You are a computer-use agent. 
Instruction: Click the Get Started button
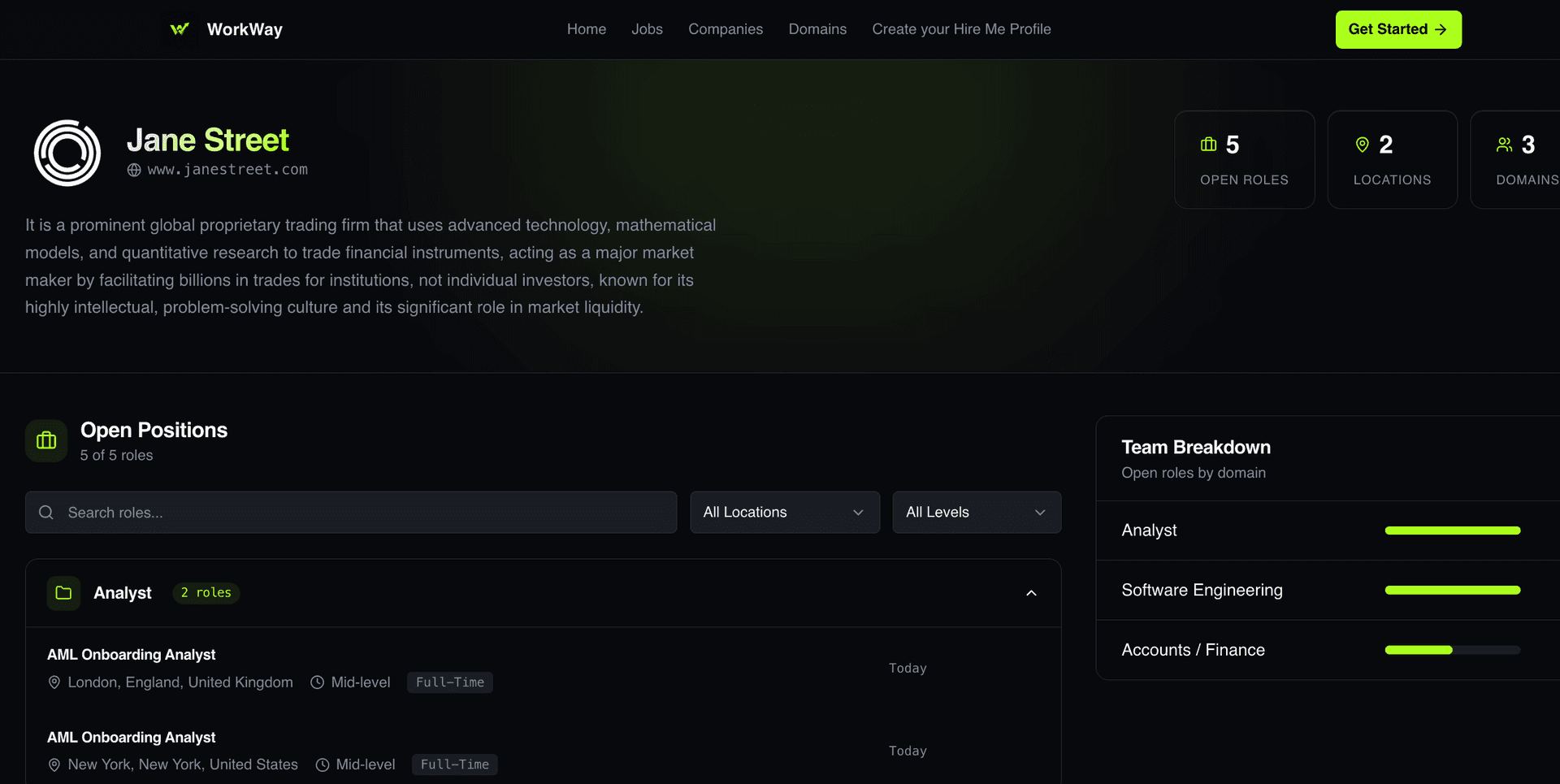1397,29
